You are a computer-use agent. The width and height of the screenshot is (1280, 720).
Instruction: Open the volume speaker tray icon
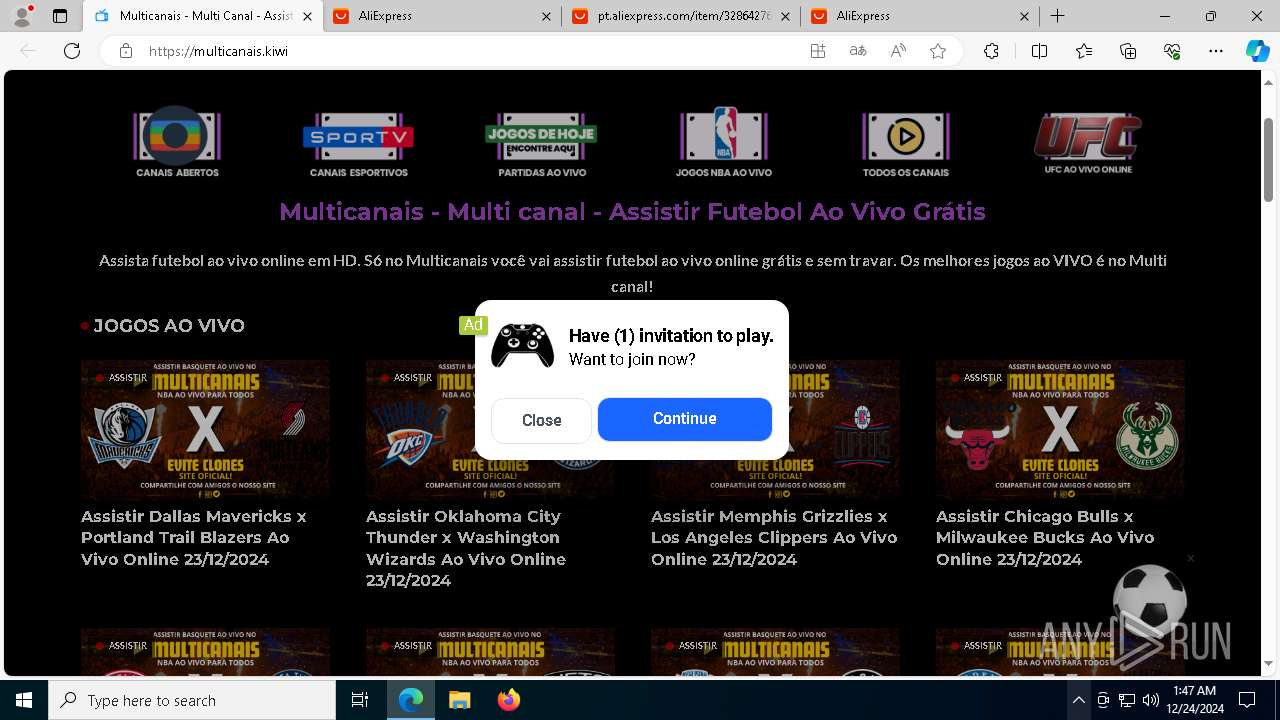[1151, 700]
